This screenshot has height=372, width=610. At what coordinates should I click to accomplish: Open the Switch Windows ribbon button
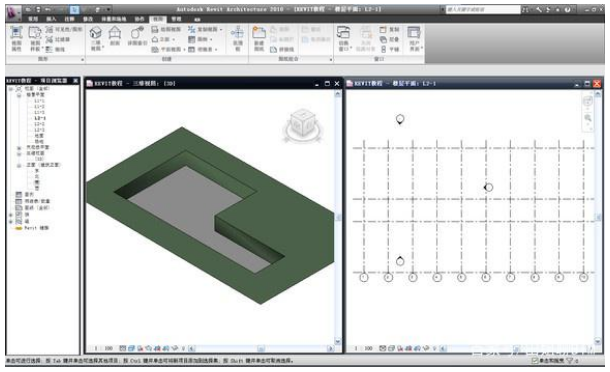click(344, 38)
